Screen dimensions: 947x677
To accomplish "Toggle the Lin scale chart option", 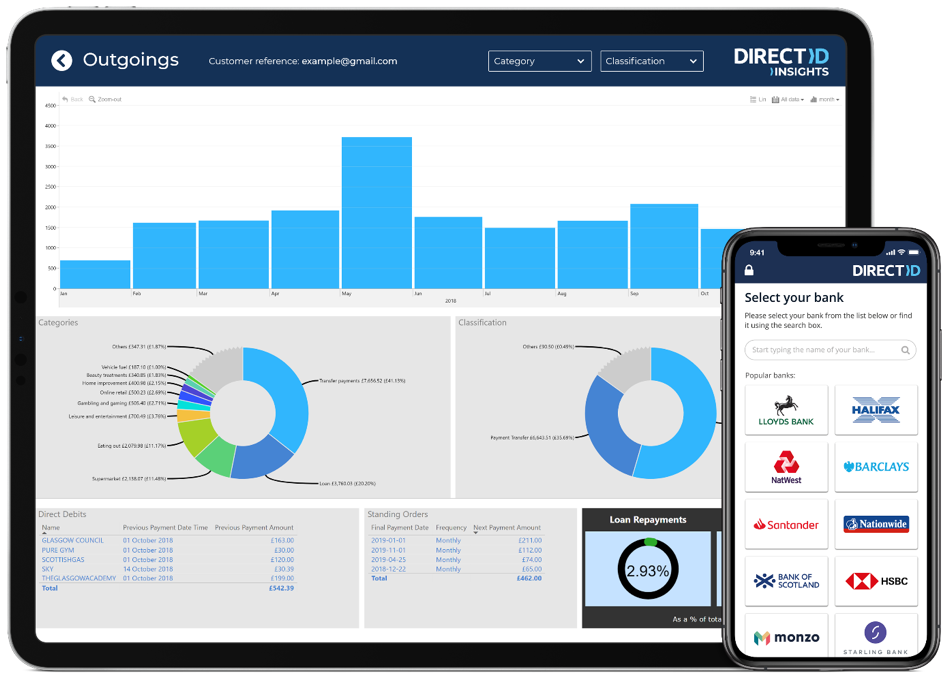I will coord(758,99).
